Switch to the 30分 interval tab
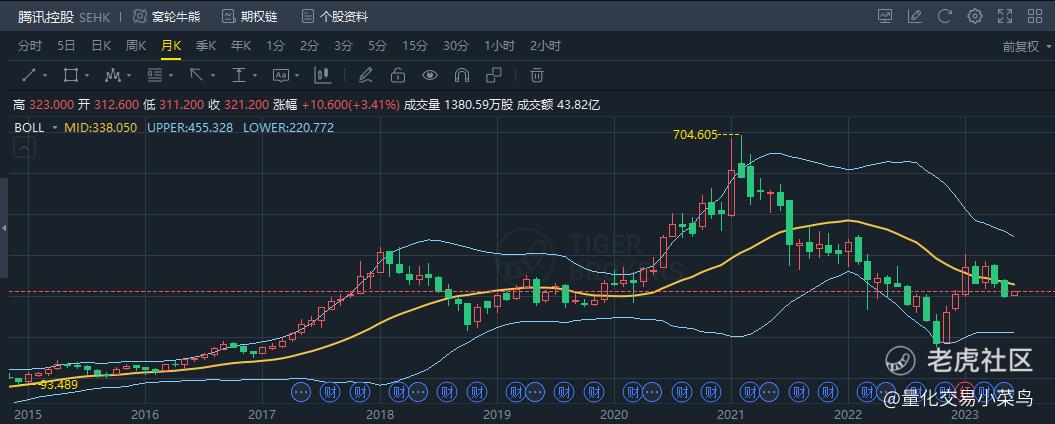The width and height of the screenshot is (1055, 424). coord(456,46)
